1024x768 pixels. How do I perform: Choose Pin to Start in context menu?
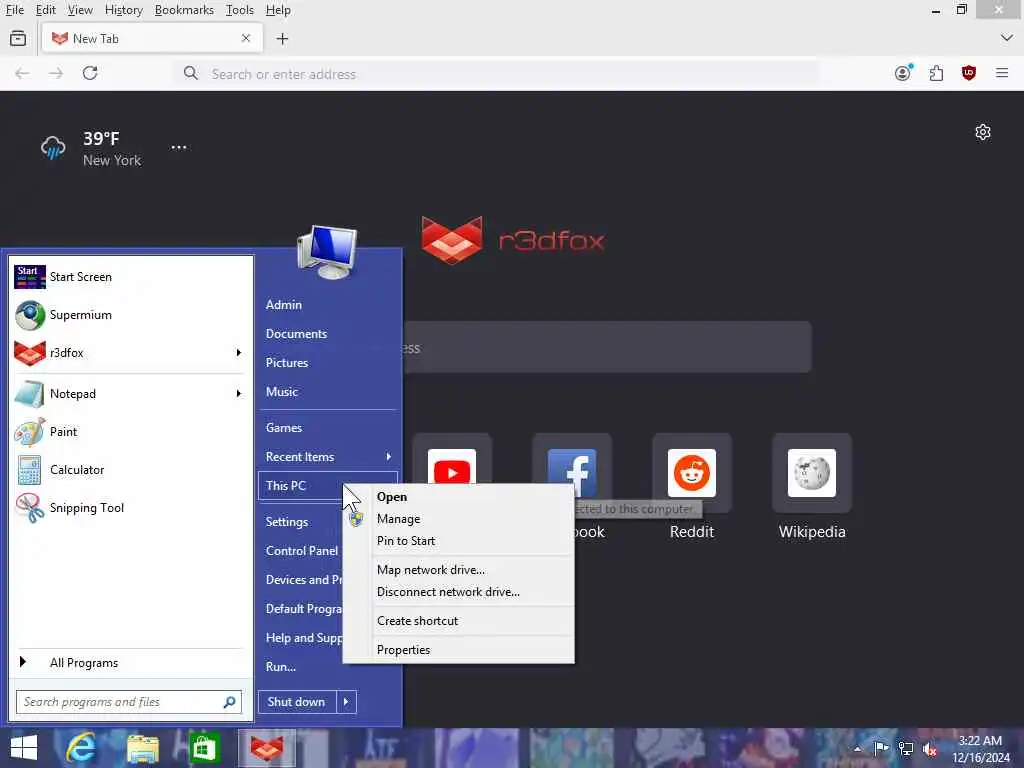(x=458, y=541)
